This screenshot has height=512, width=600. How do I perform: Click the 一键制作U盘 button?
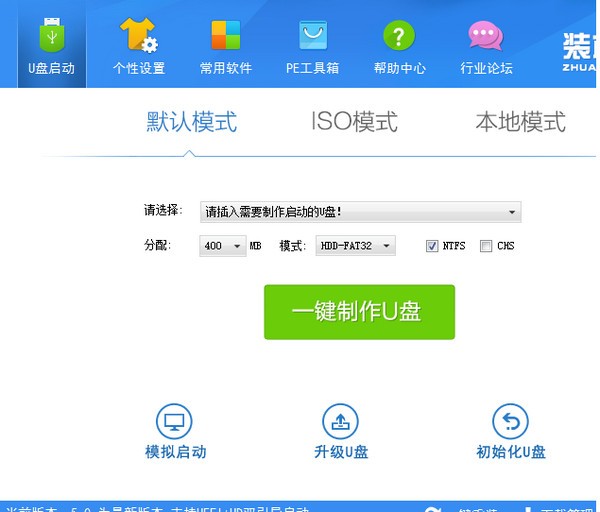pos(359,312)
